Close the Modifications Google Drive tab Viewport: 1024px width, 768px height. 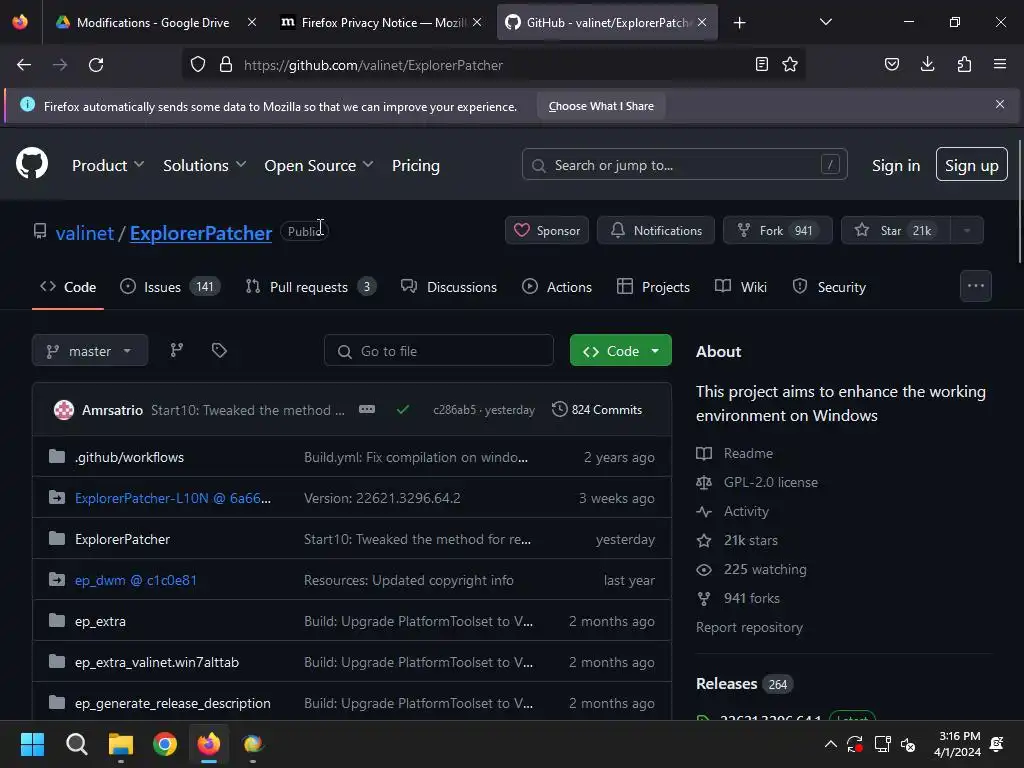pyautogui.click(x=251, y=22)
